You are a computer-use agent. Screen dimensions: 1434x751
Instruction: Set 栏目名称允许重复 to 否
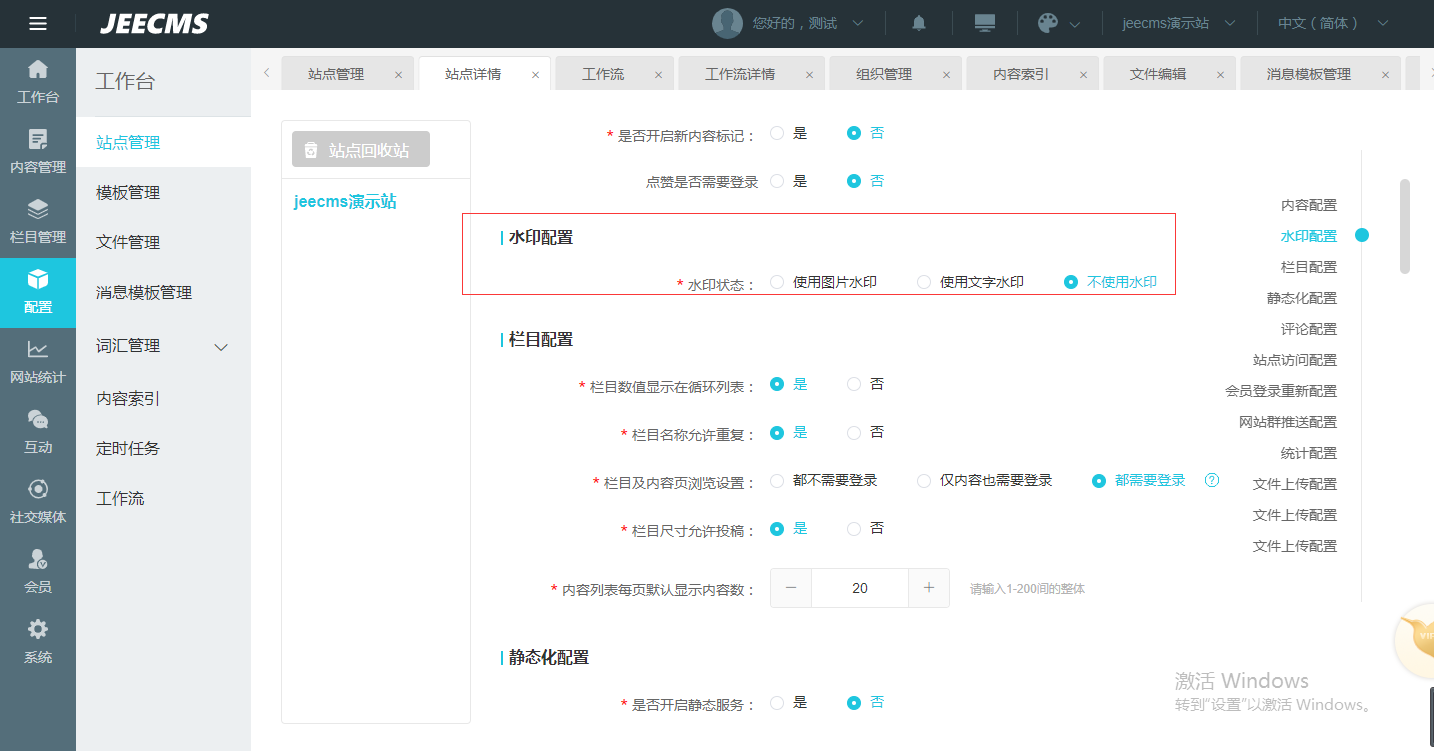click(x=854, y=433)
